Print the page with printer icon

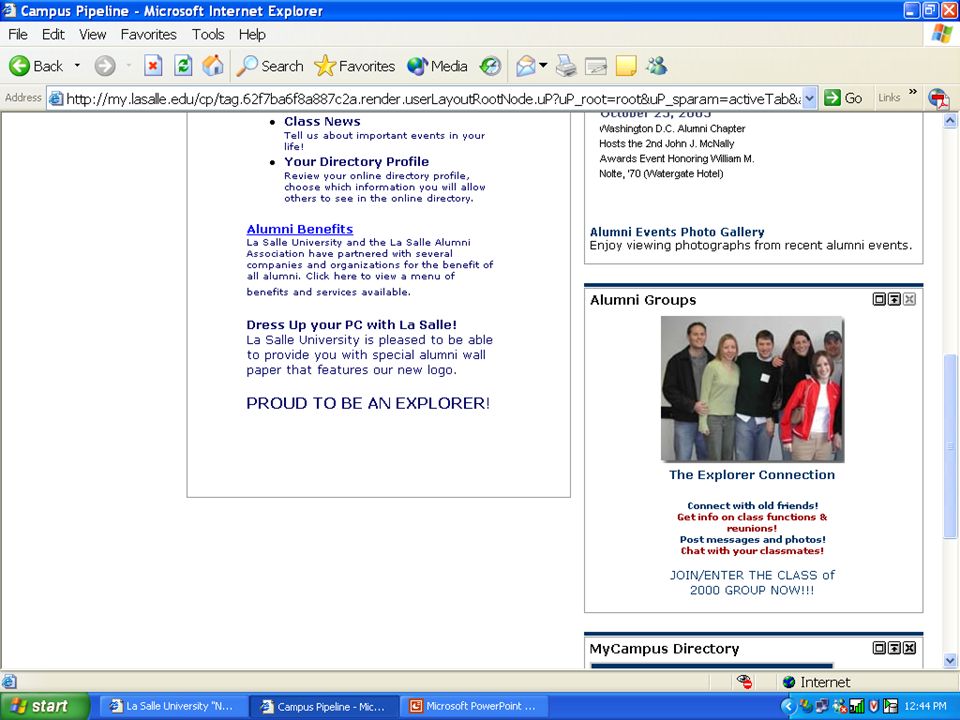566,66
